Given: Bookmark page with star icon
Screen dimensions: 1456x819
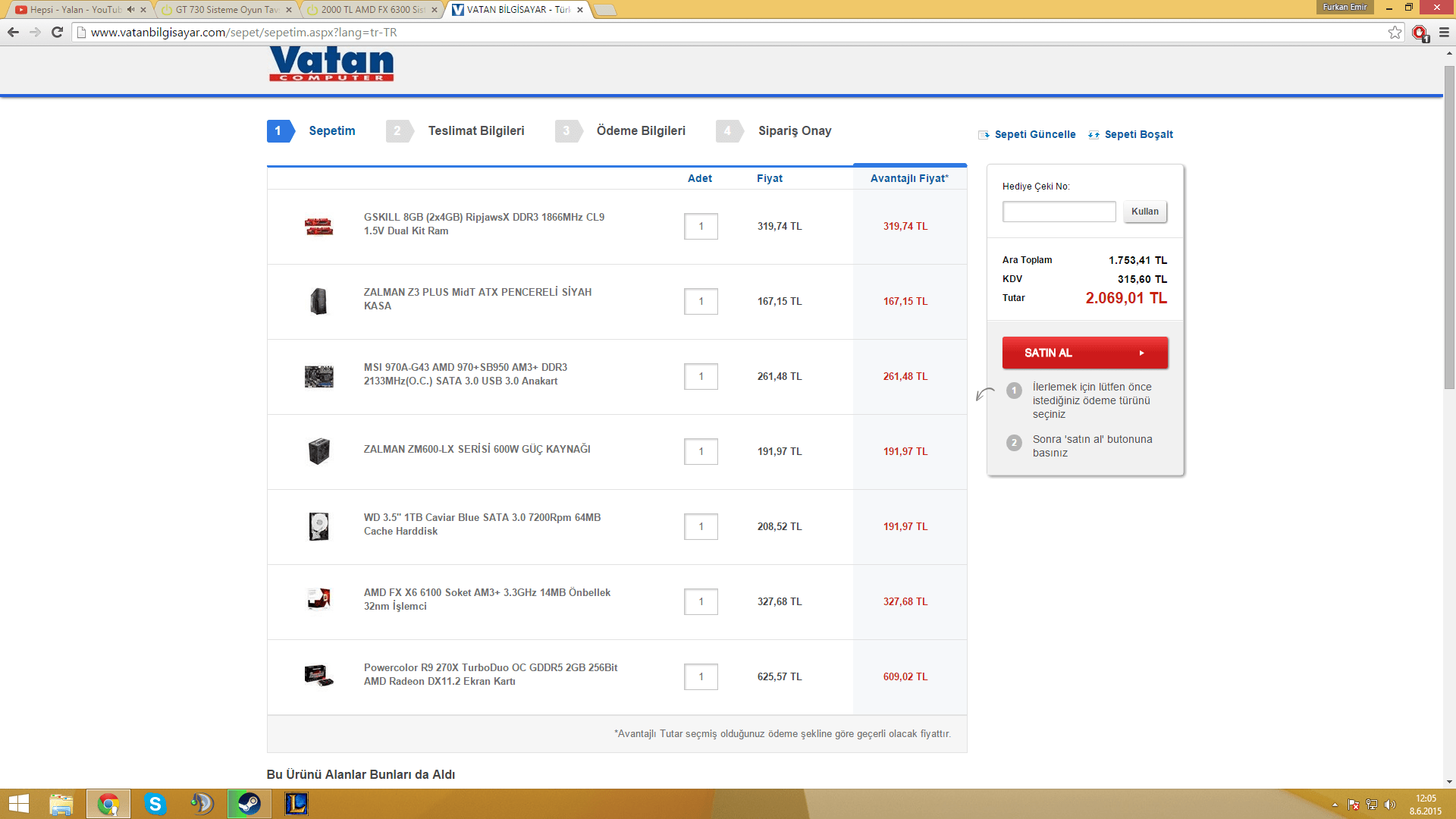Looking at the screenshot, I should [1395, 32].
